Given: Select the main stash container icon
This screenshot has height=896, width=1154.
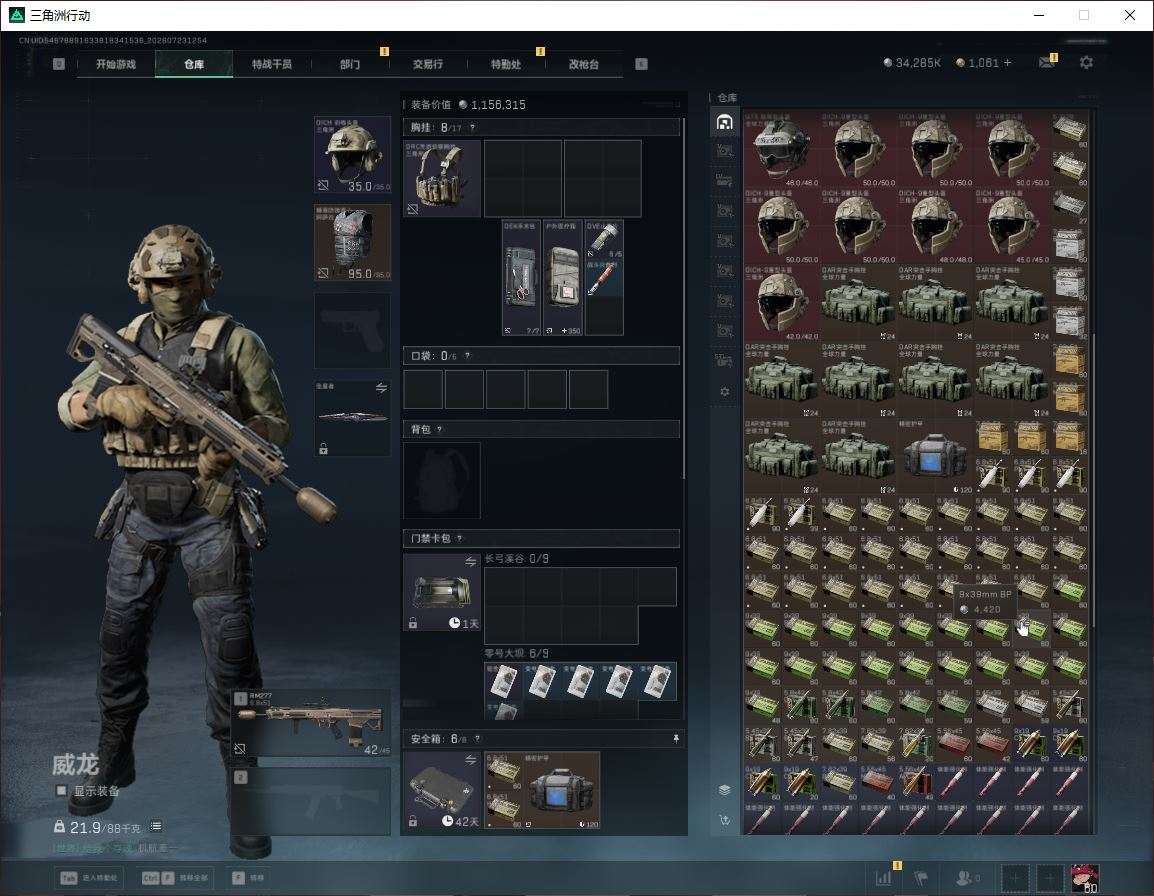Looking at the screenshot, I should (x=724, y=122).
